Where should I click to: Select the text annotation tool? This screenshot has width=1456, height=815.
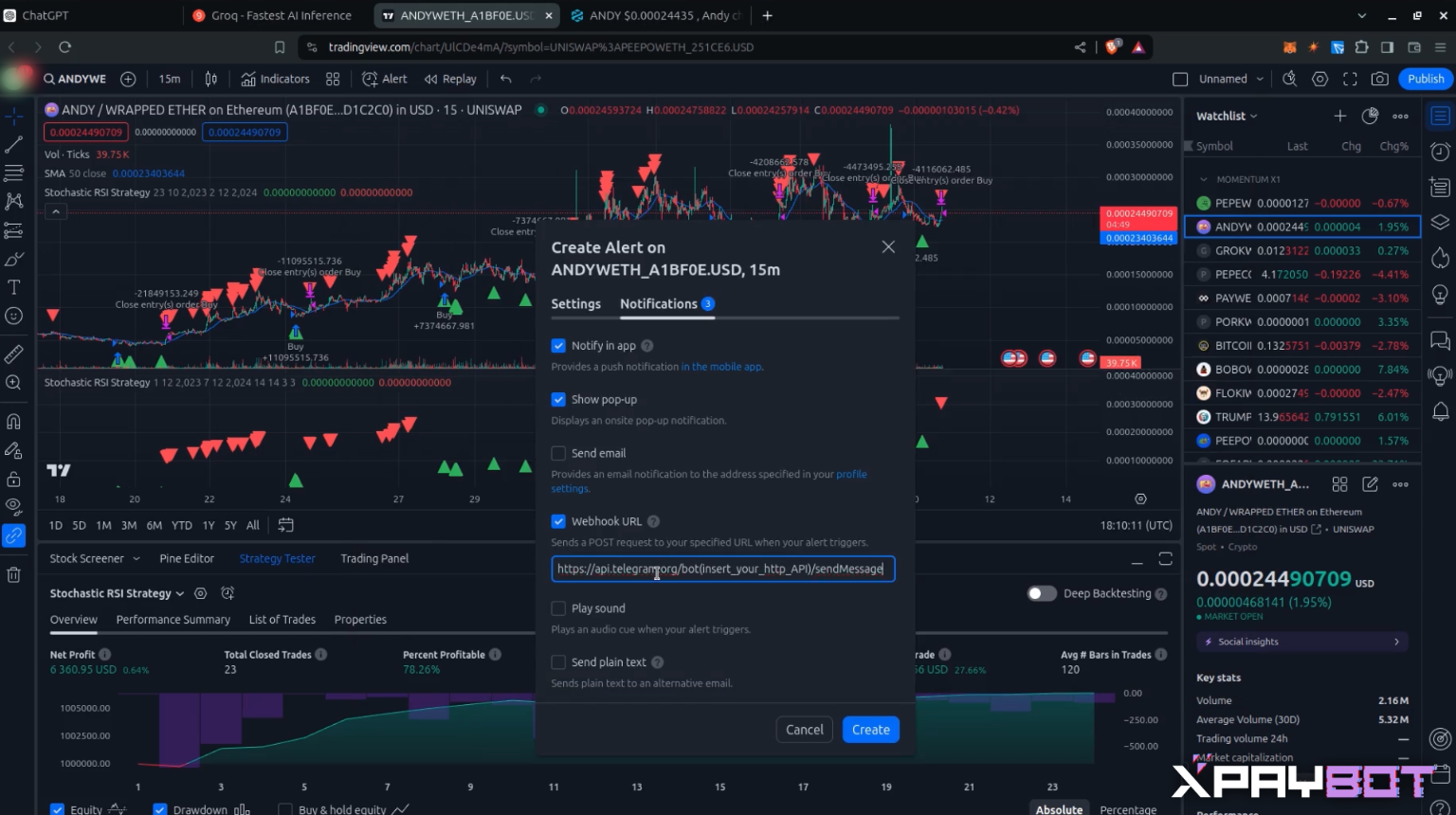click(x=14, y=287)
